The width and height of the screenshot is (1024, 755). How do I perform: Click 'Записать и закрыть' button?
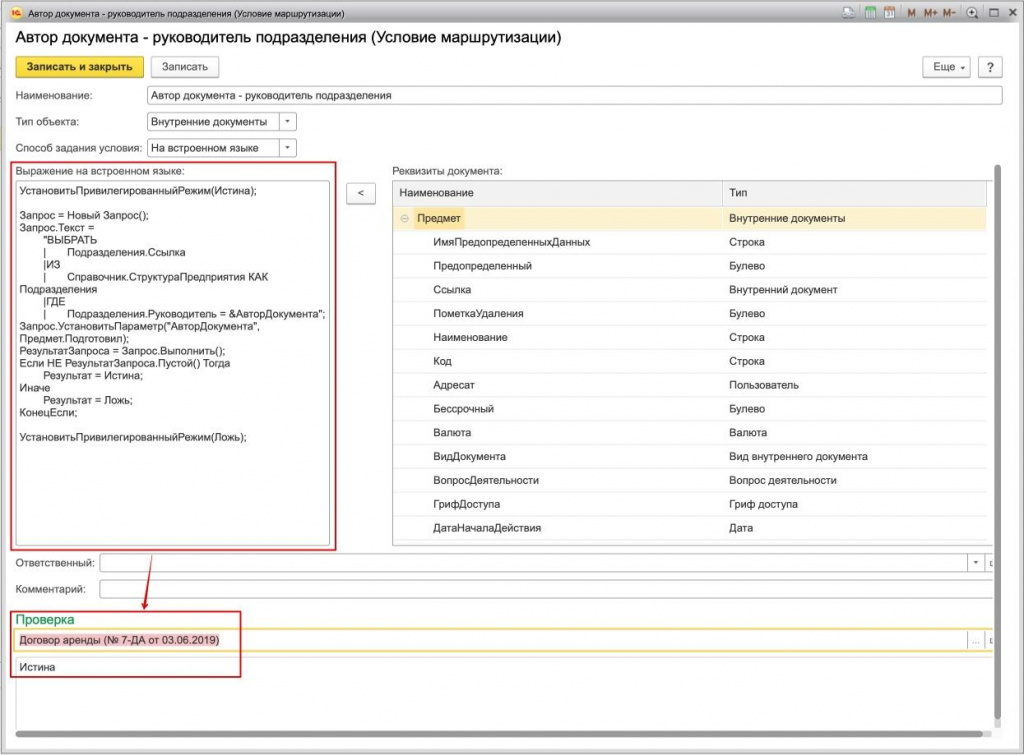[x=79, y=67]
